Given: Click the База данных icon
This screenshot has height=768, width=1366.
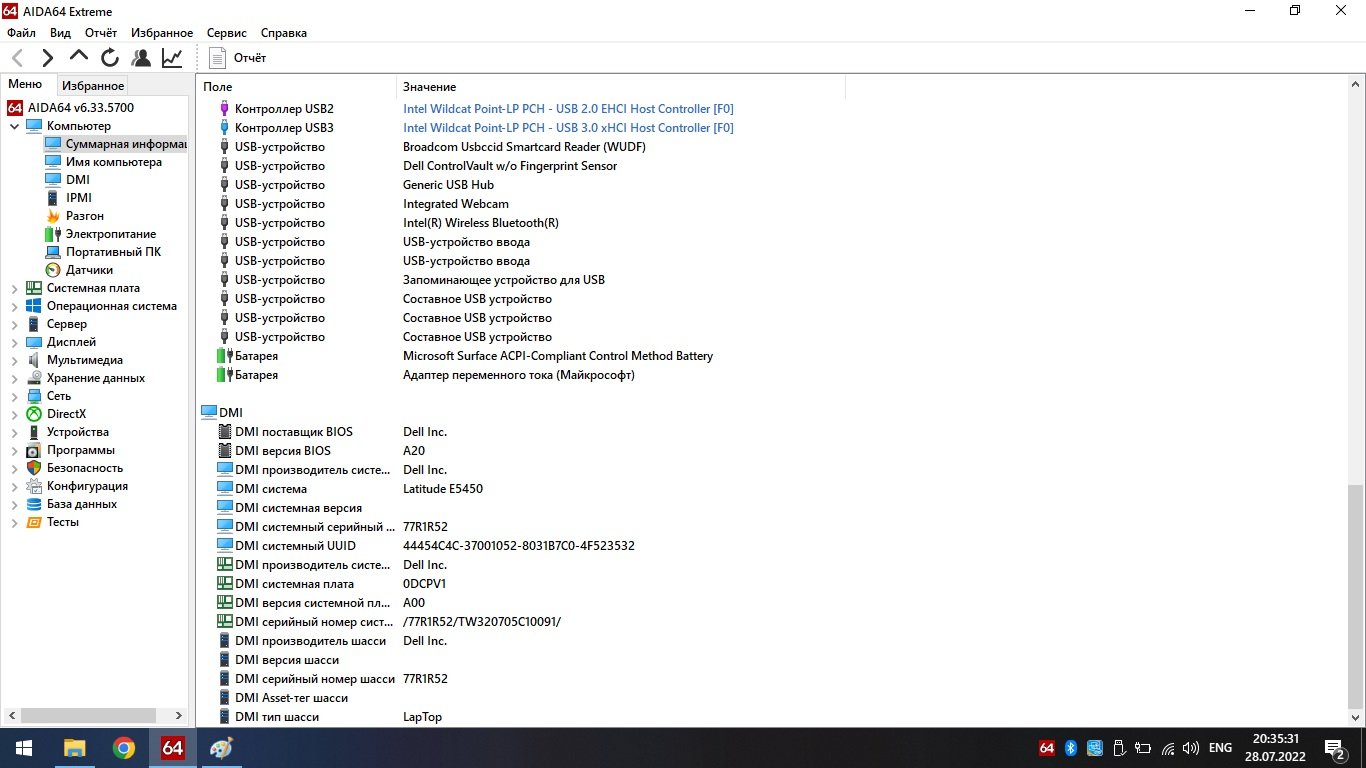Looking at the screenshot, I should point(34,504).
